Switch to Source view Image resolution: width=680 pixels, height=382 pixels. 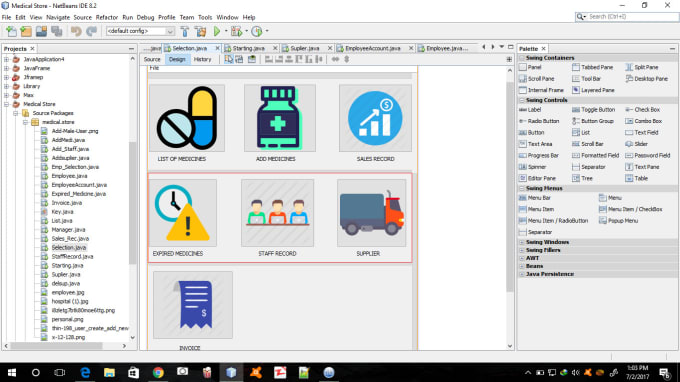coord(152,59)
